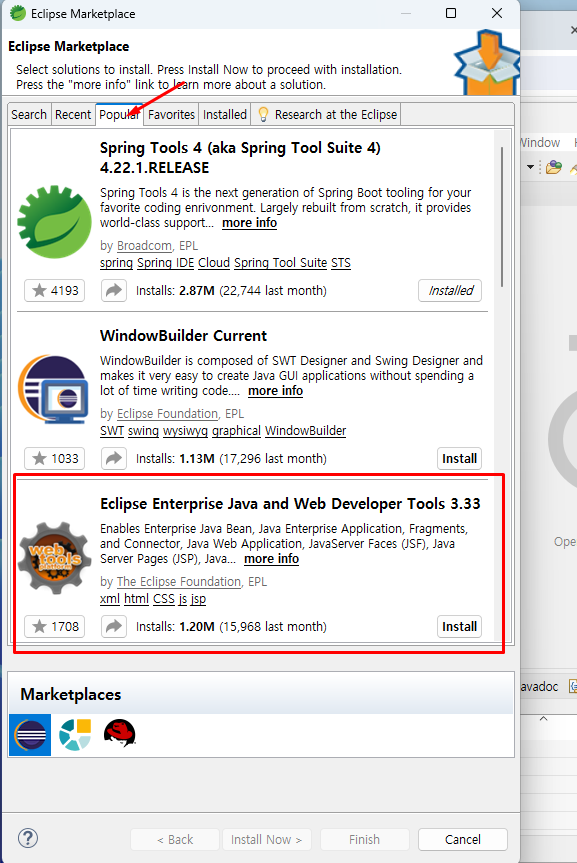Click the xml tag link

(x=110, y=599)
